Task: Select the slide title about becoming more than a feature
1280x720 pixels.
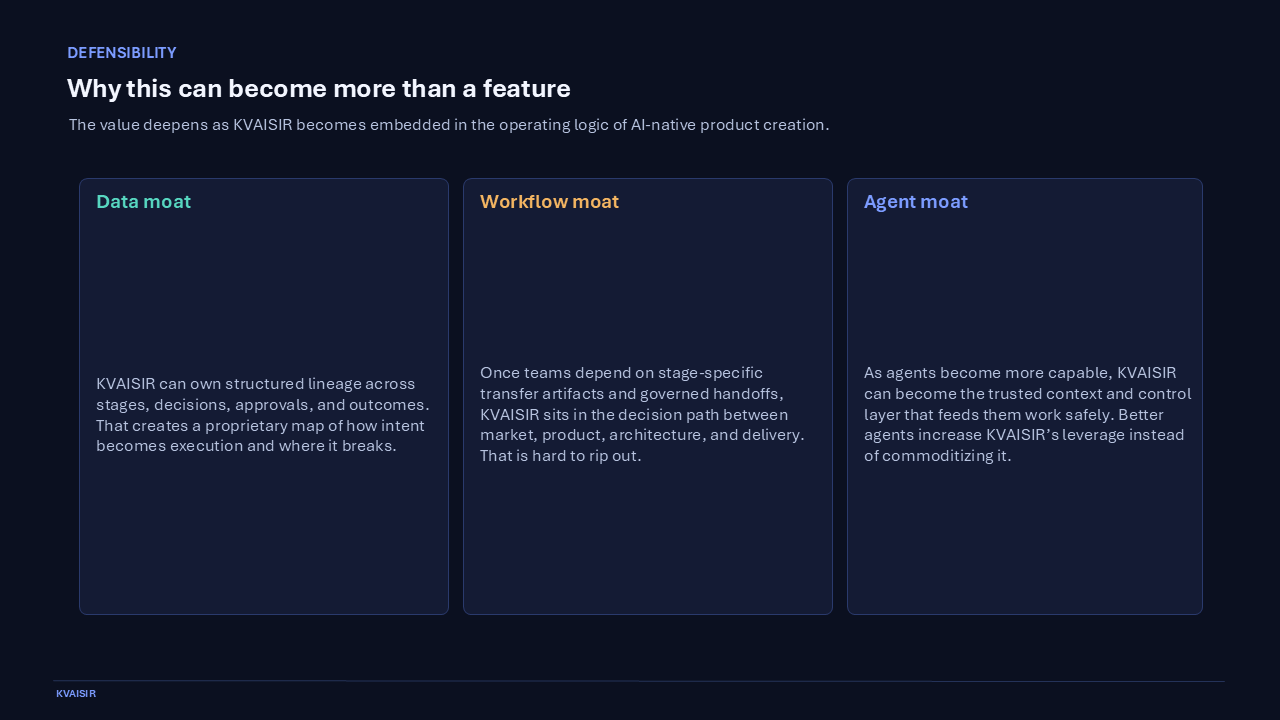Action: point(318,88)
